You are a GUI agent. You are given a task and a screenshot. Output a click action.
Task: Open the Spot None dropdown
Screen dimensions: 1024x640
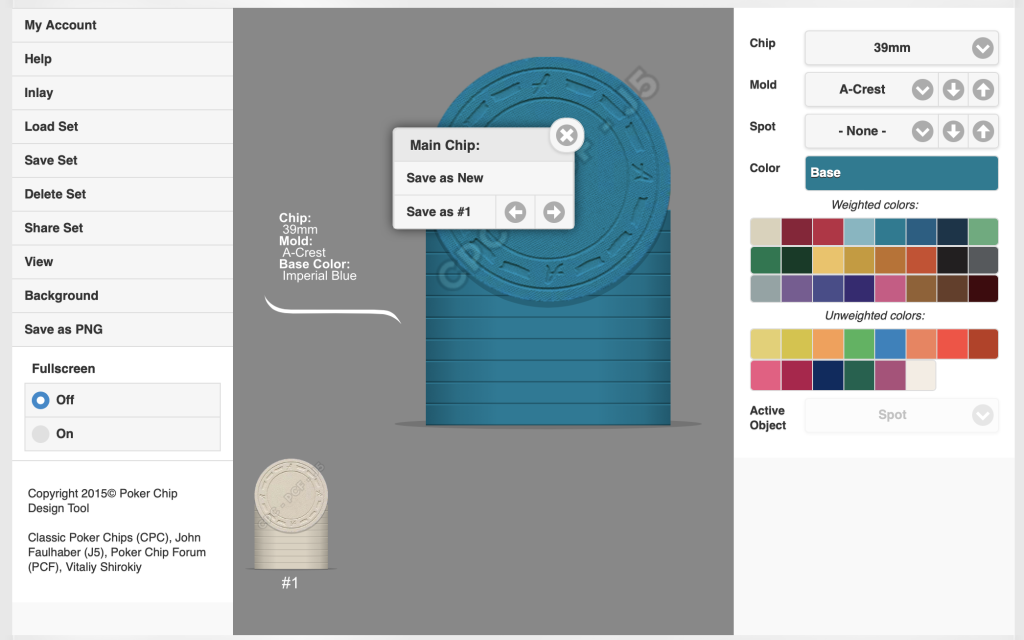coord(872,131)
